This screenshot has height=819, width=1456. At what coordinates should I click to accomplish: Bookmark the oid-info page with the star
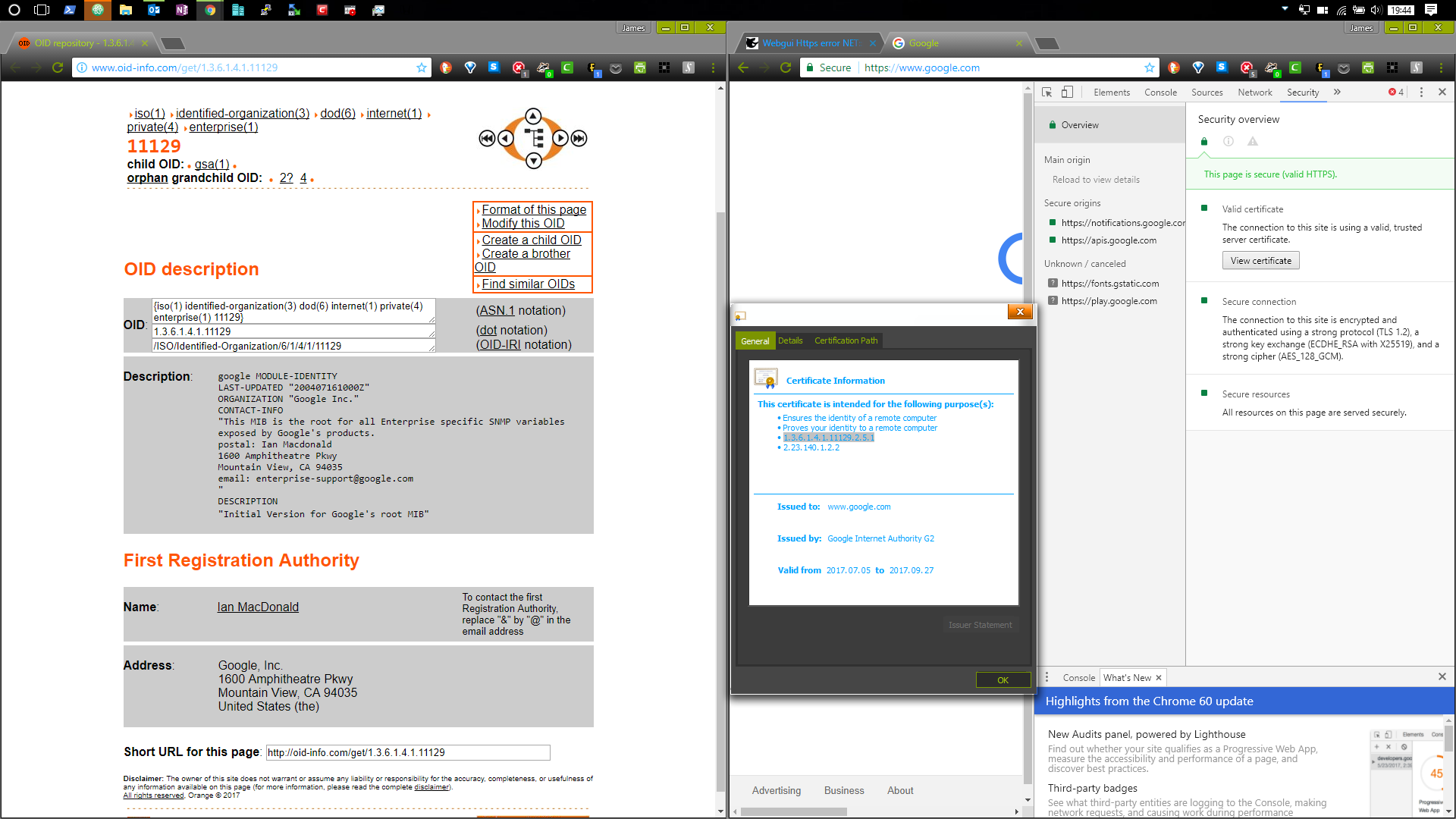click(x=422, y=67)
